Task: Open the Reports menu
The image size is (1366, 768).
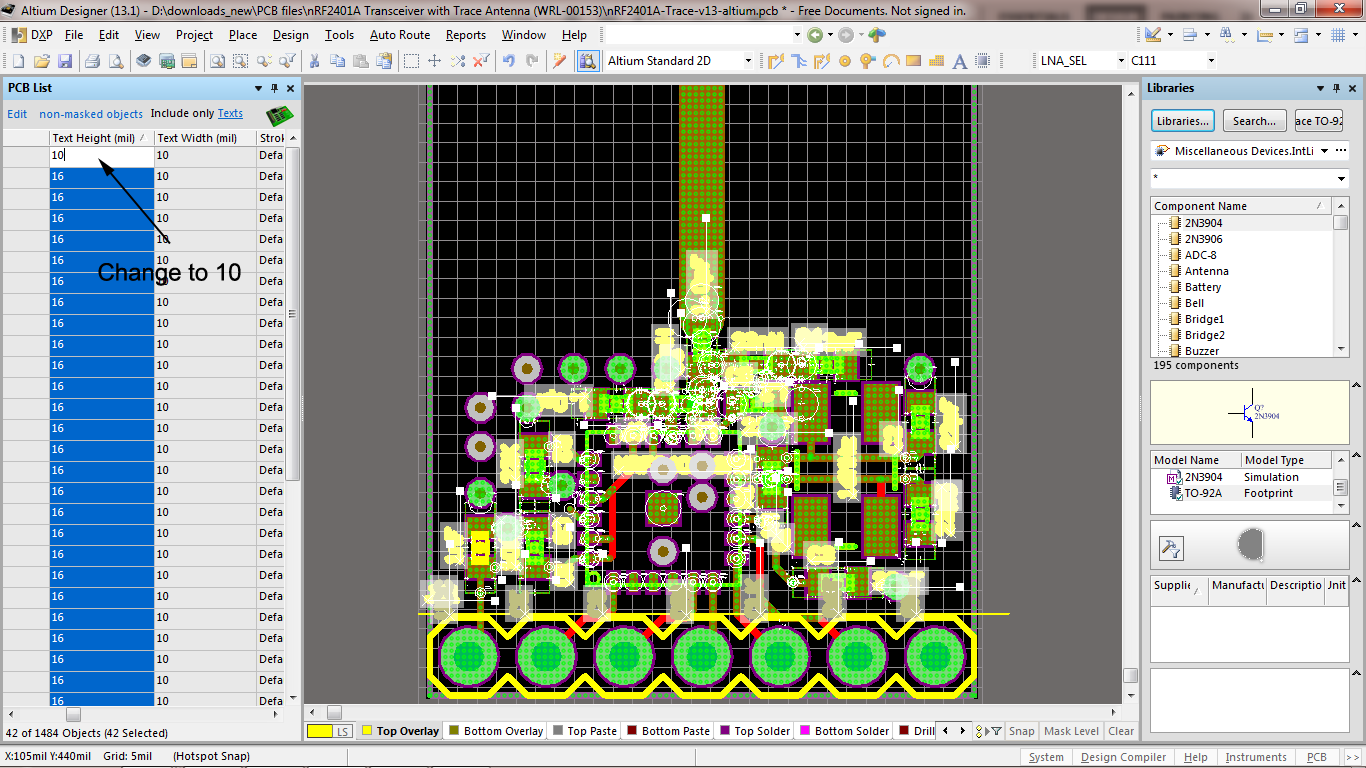Action: point(466,35)
